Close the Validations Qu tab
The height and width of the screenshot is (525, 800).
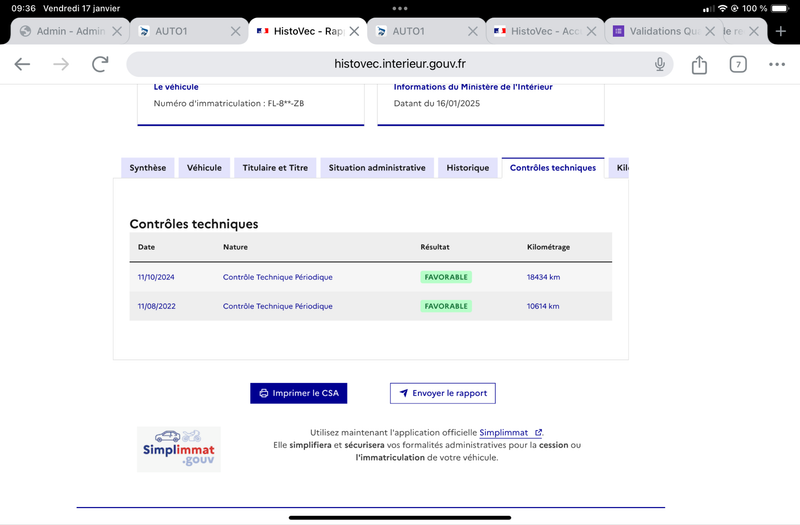(710, 31)
